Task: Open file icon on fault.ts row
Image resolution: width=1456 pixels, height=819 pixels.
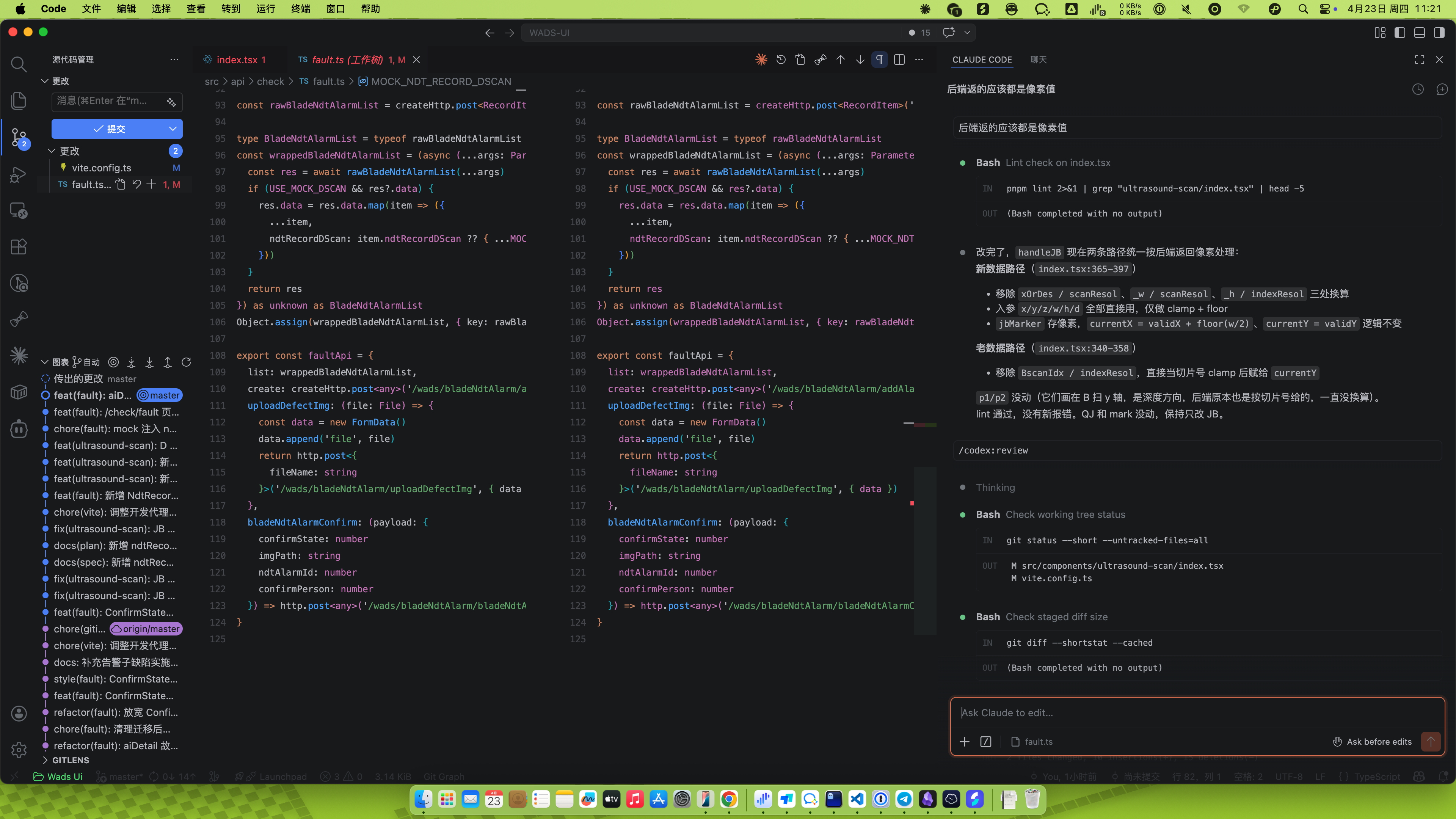Action: click(121, 184)
